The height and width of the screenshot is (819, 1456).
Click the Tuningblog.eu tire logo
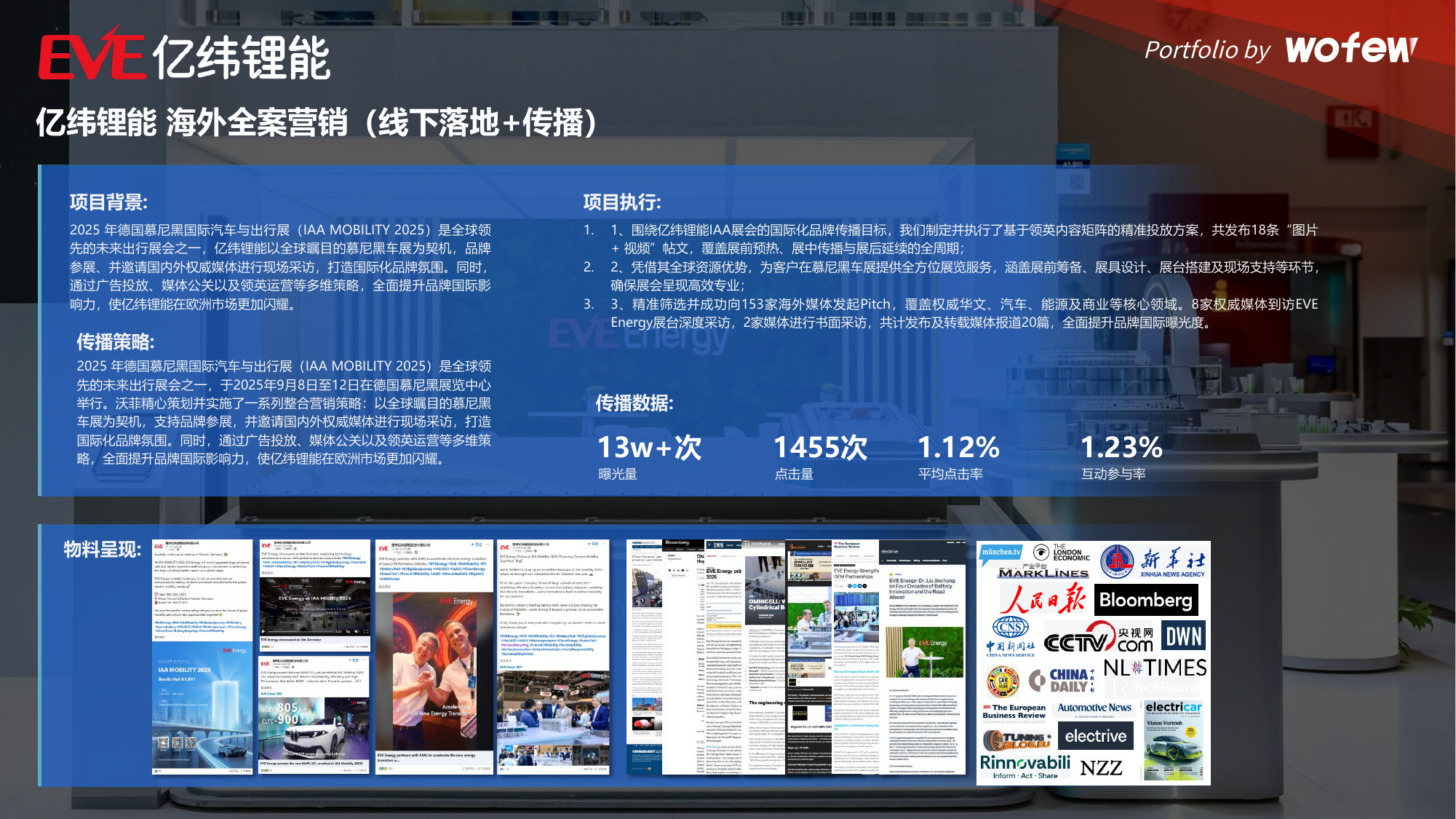pos(1017,741)
